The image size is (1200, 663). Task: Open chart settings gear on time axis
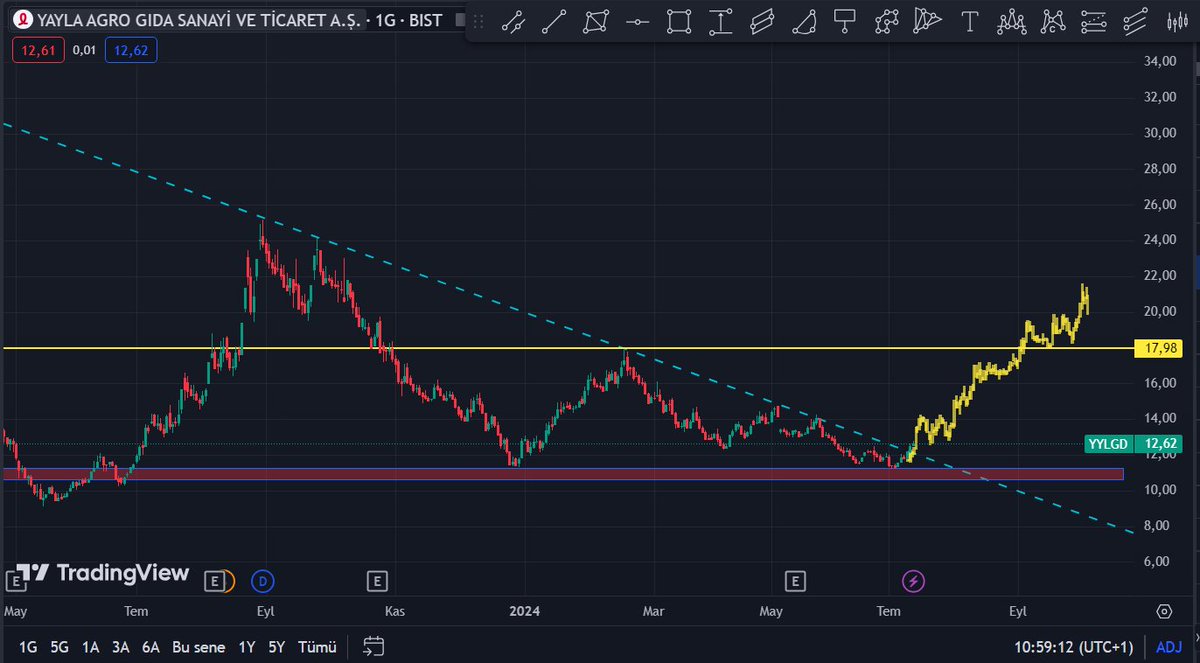[x=1164, y=611]
